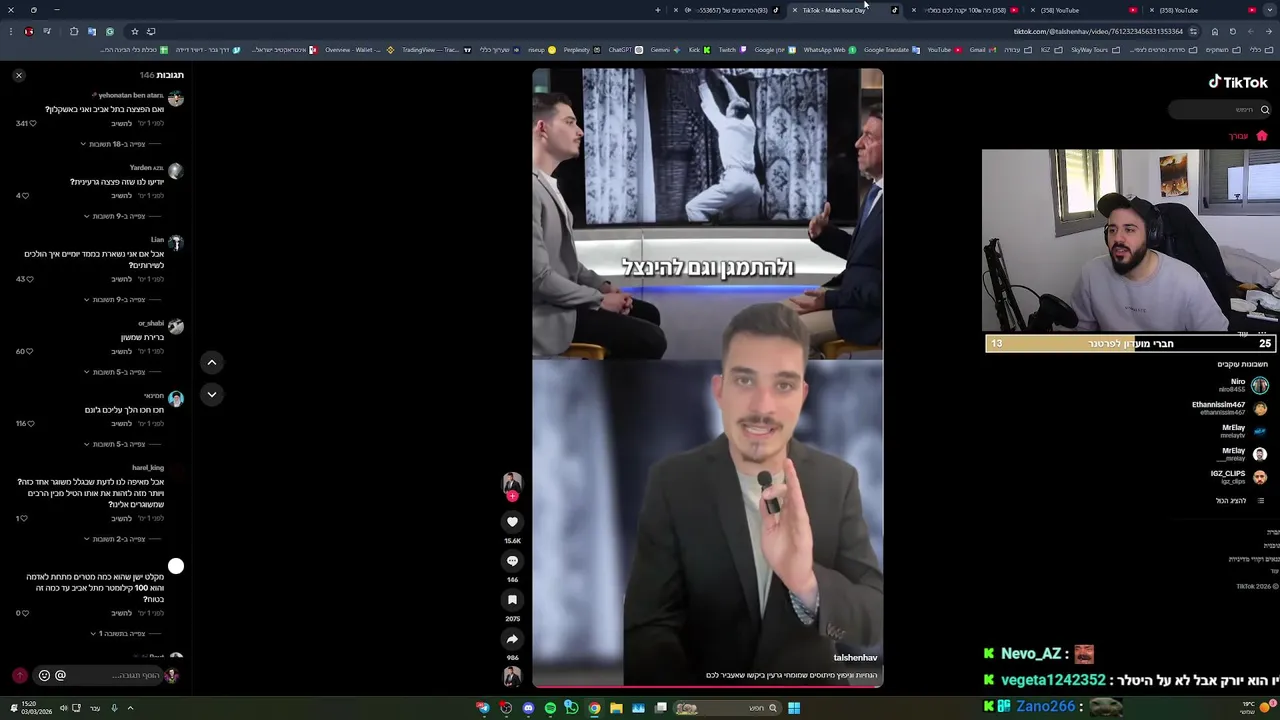The width and height of the screenshot is (1280, 720).
Task: Like harel_king's comment heart showing 1
Action: [26, 518]
